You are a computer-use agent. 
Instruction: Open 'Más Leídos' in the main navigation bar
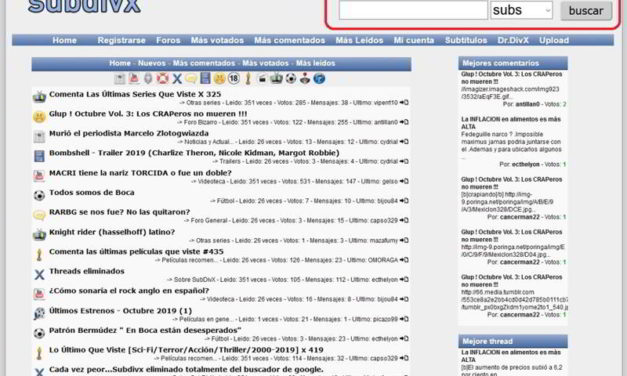[359, 40]
